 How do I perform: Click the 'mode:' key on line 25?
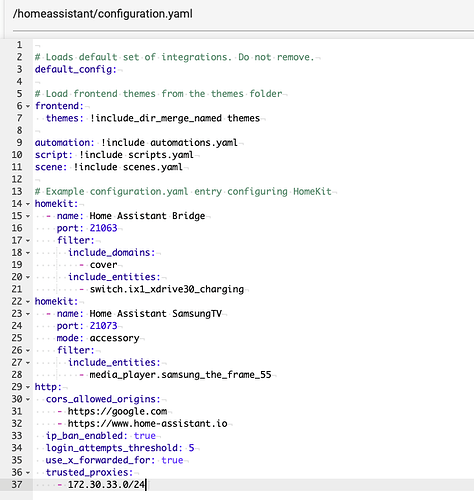[70, 338]
